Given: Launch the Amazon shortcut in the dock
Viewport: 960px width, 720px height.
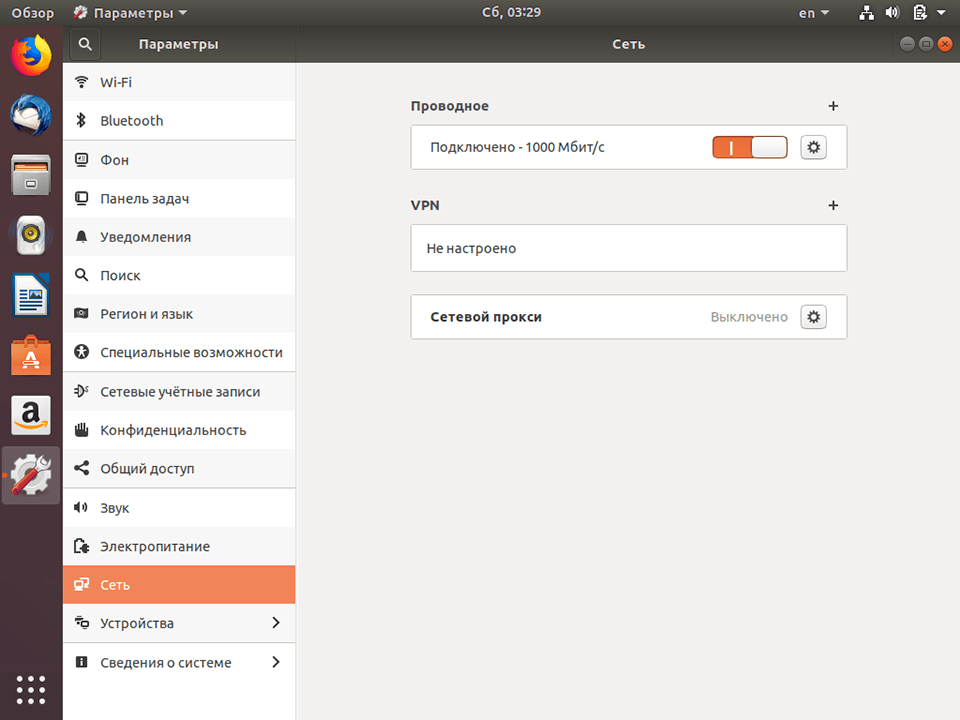Looking at the screenshot, I should [x=30, y=414].
